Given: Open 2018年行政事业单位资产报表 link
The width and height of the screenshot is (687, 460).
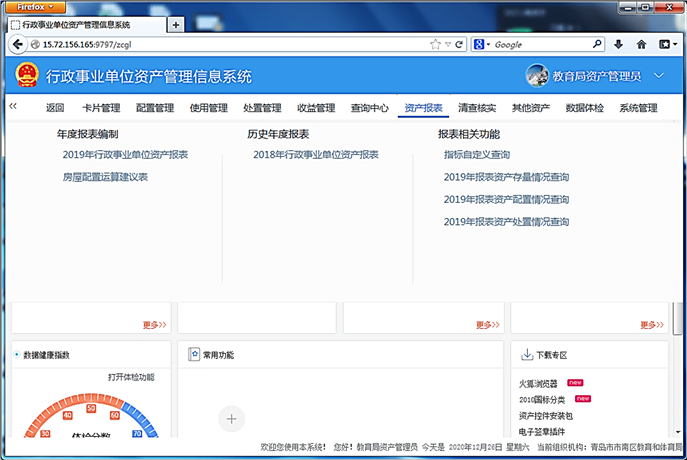Looking at the screenshot, I should [x=316, y=155].
